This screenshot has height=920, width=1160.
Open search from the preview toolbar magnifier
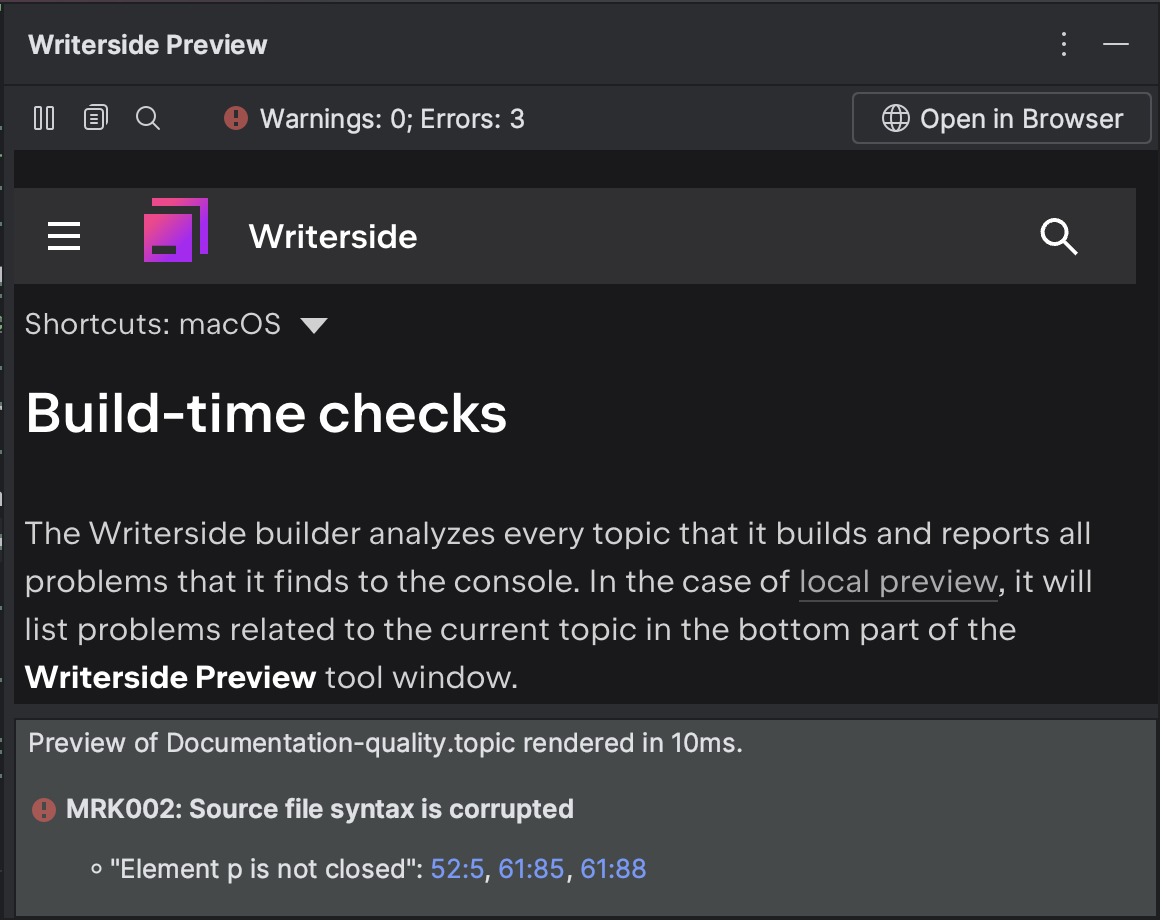pyautogui.click(x=148, y=118)
